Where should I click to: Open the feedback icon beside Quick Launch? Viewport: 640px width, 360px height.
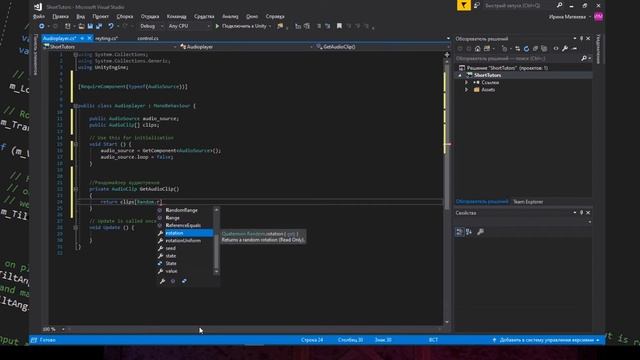pos(477,5)
